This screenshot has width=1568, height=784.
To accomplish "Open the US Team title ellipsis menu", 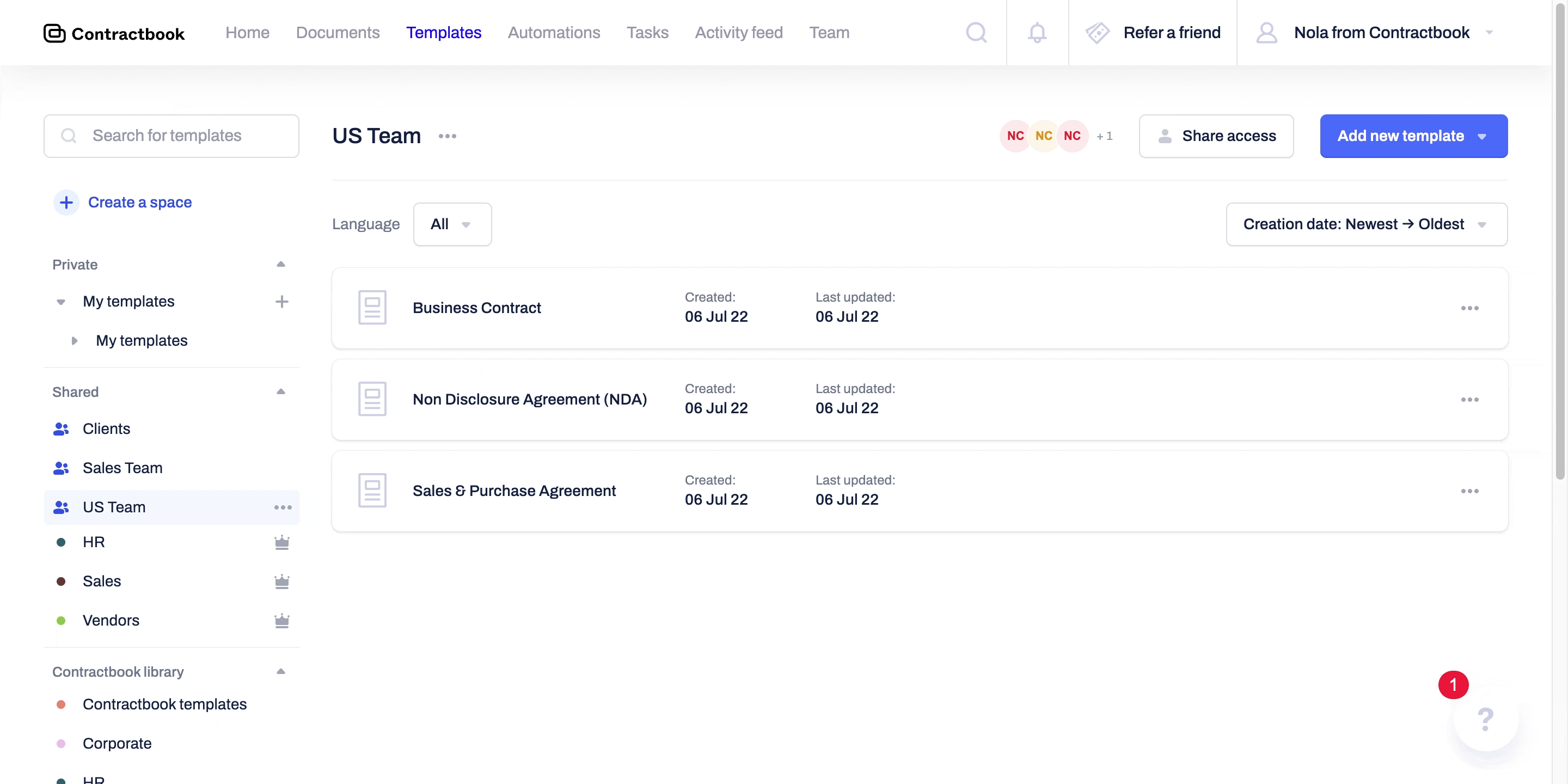I will tap(448, 136).
